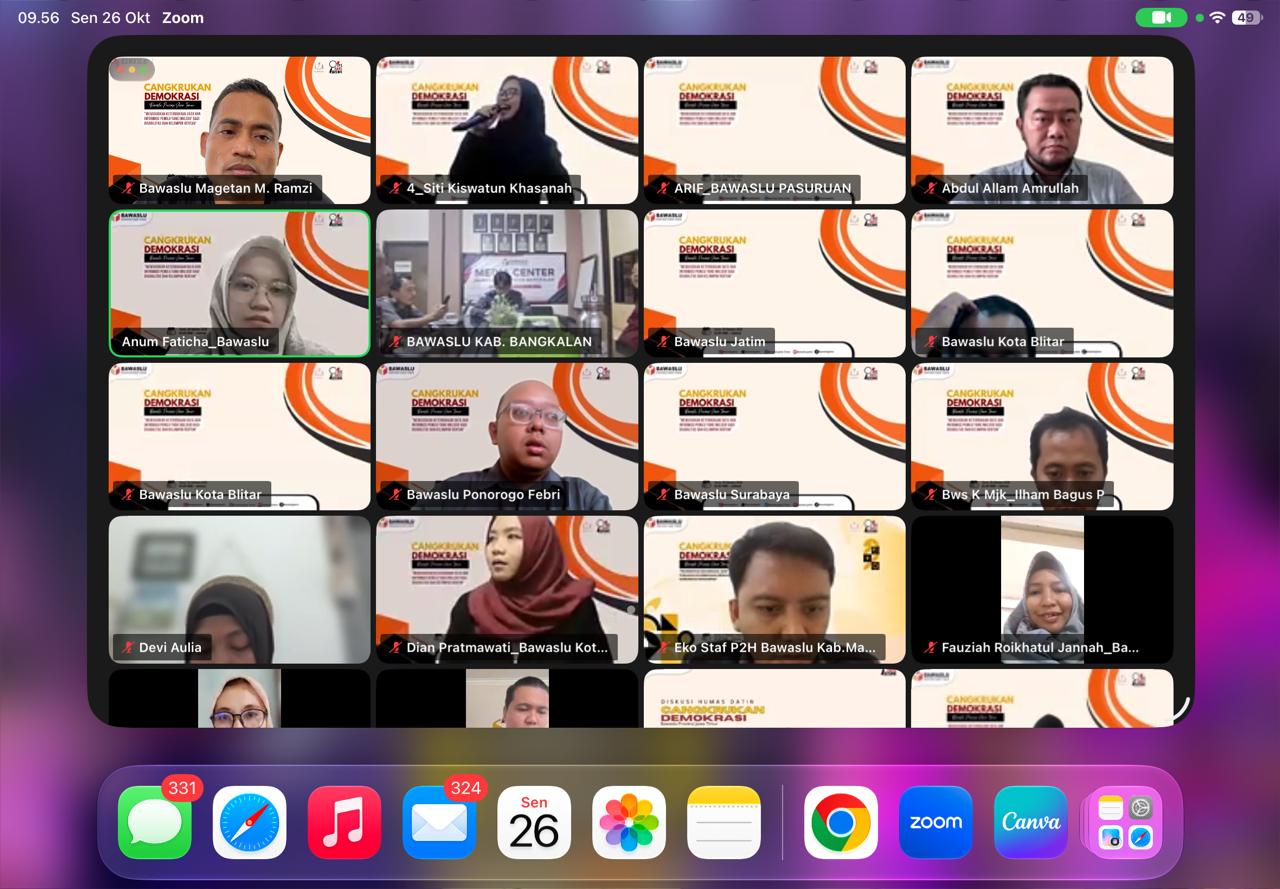Open the Calendar app showing 26
1280x889 pixels.
(x=534, y=822)
